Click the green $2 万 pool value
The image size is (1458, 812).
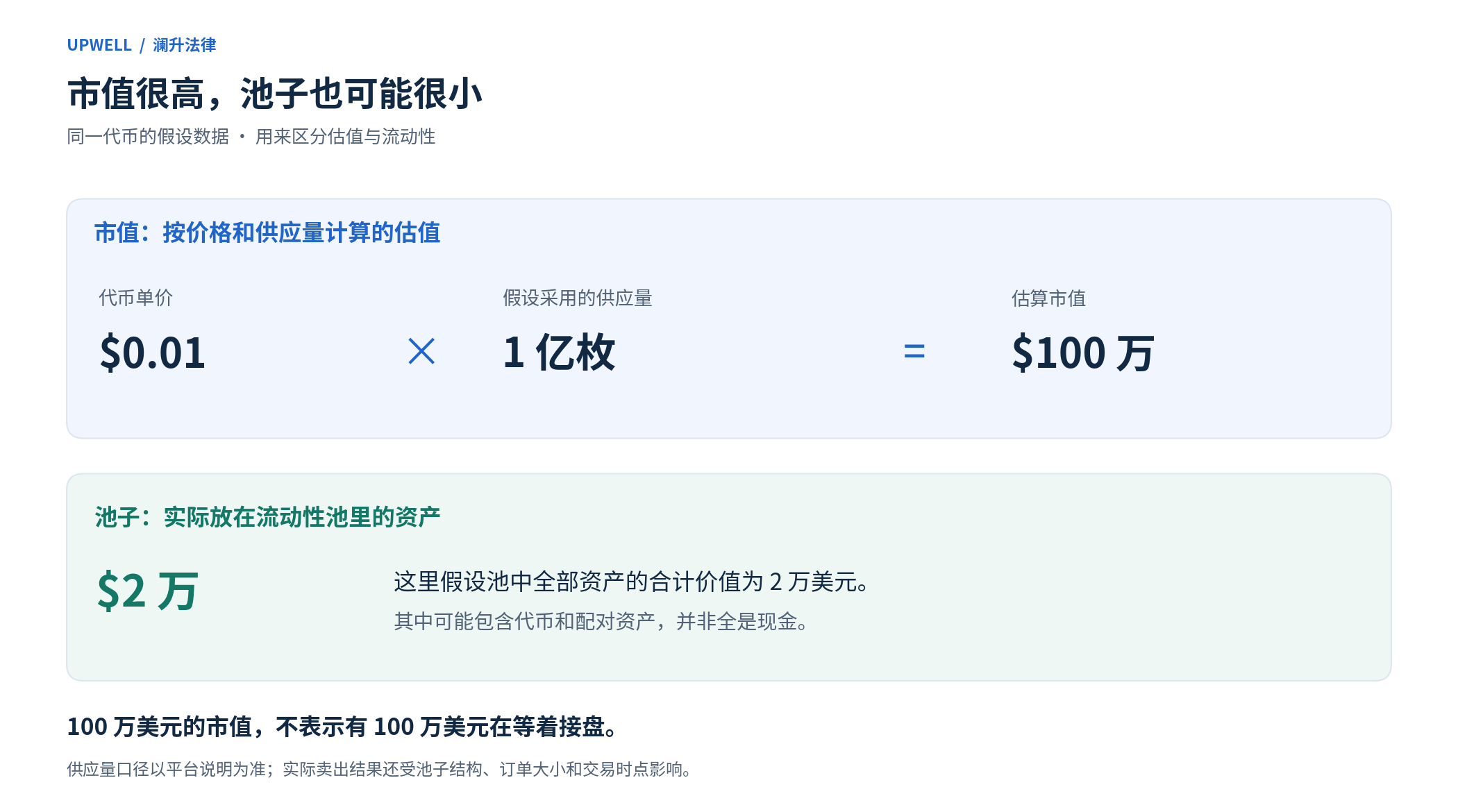148,591
